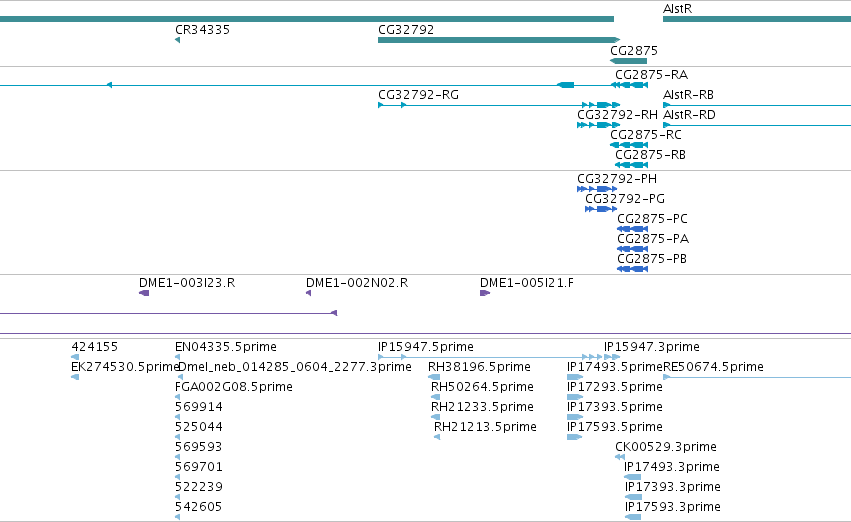Click the EK274530.5prime EST label
This screenshot has height=522, width=851.
124,367
